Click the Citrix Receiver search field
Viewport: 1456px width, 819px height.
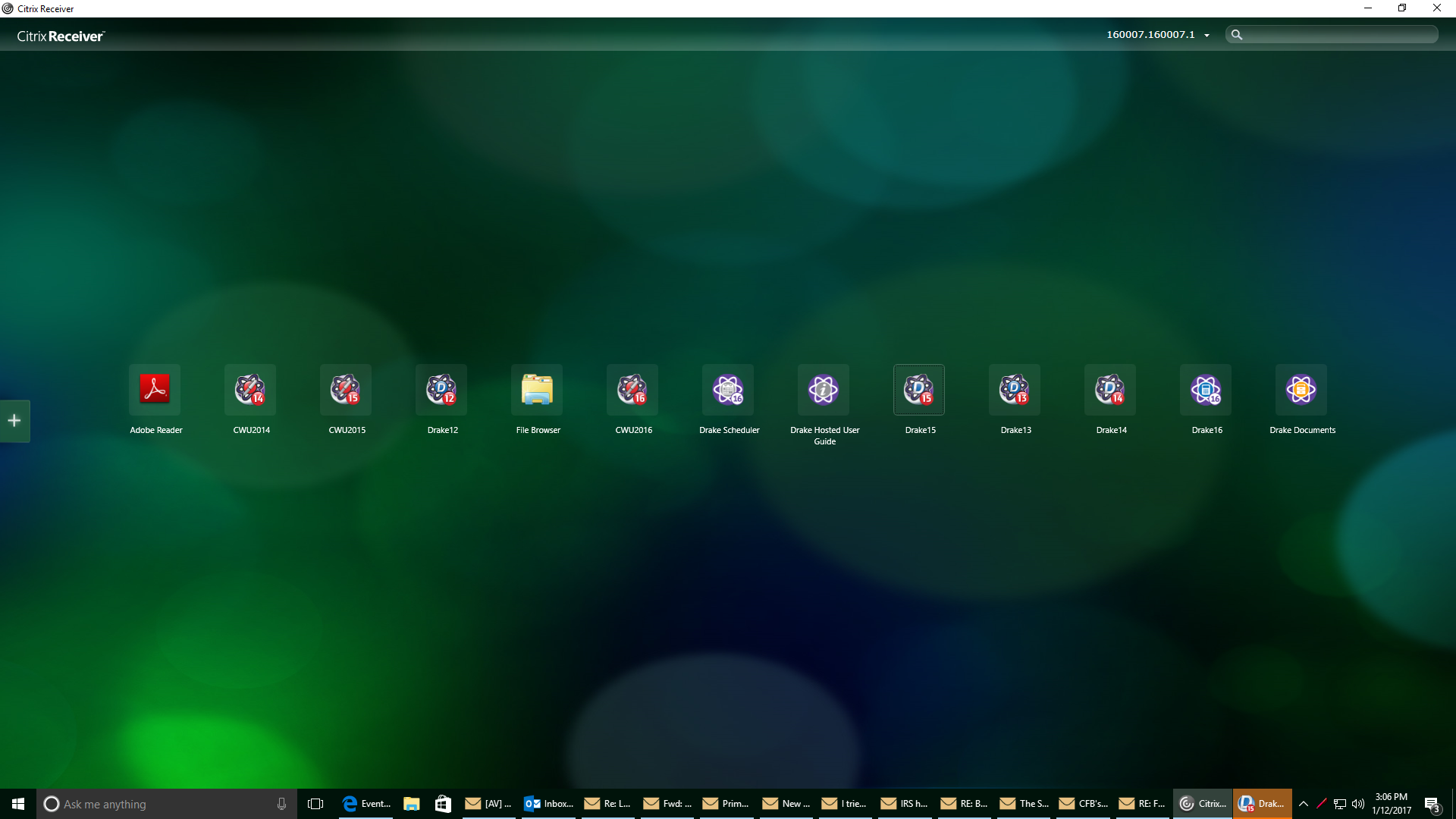click(x=1338, y=35)
